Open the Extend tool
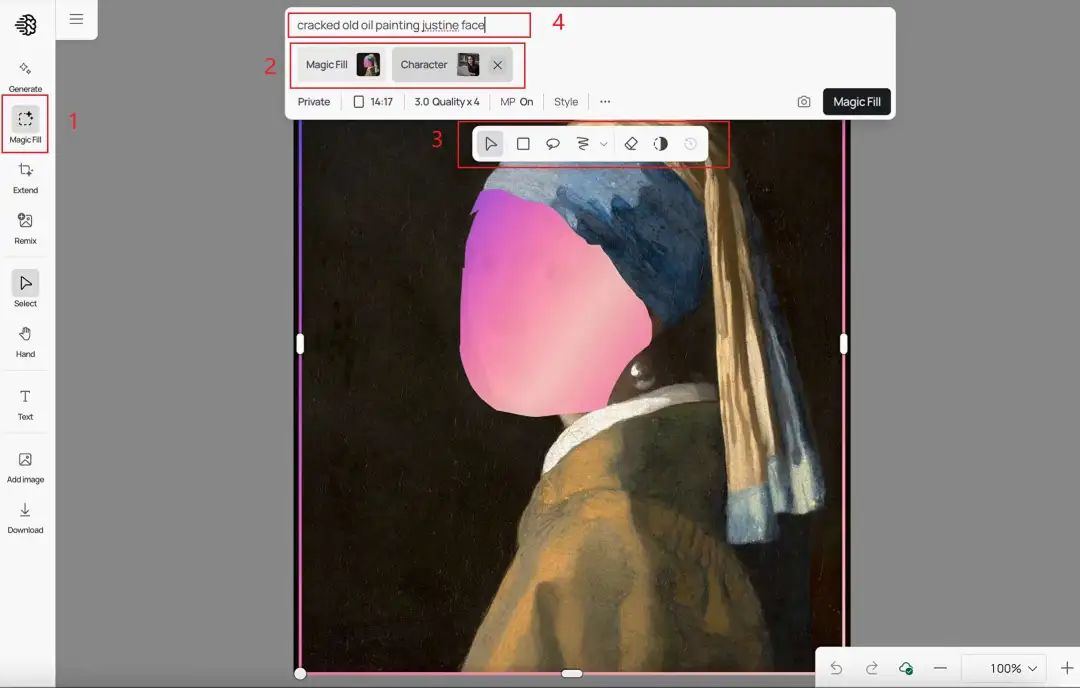Viewport: 1080px width, 688px height. tap(25, 176)
